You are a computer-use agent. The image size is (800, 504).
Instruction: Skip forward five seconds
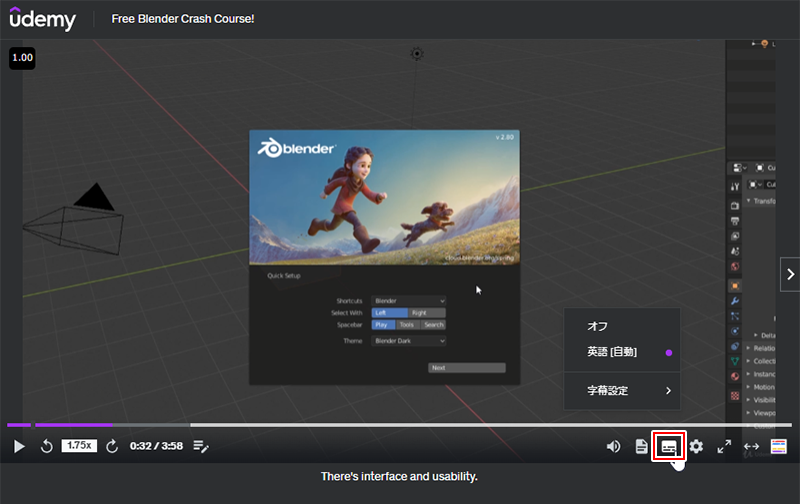coord(112,446)
